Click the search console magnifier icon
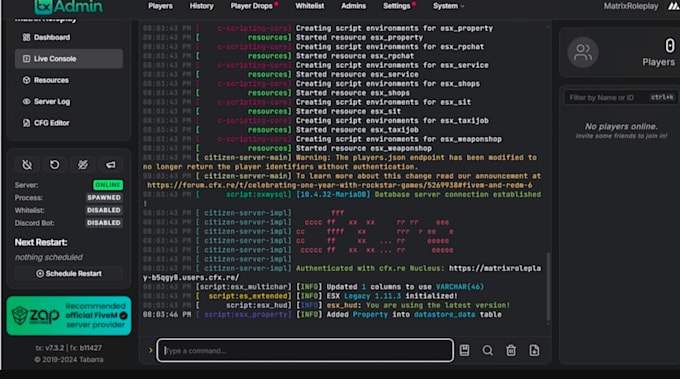This screenshot has height=379, width=680. coord(487,350)
